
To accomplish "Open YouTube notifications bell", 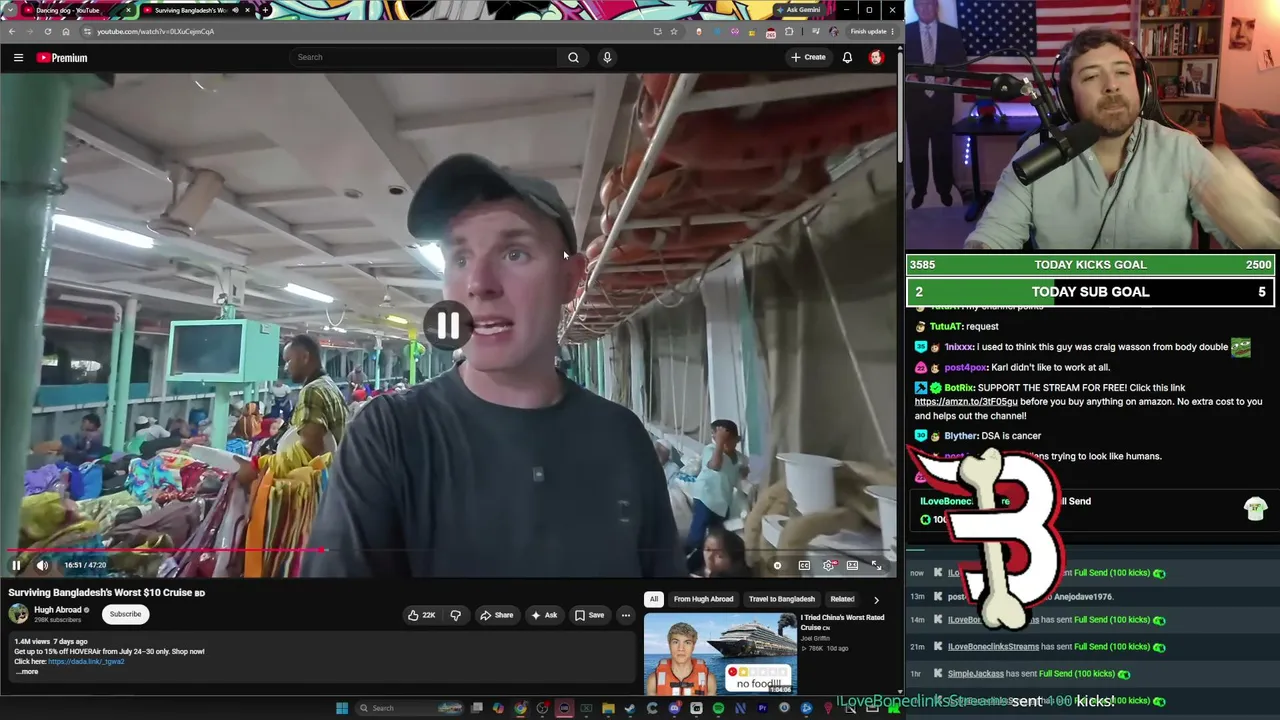I will pyautogui.click(x=847, y=58).
